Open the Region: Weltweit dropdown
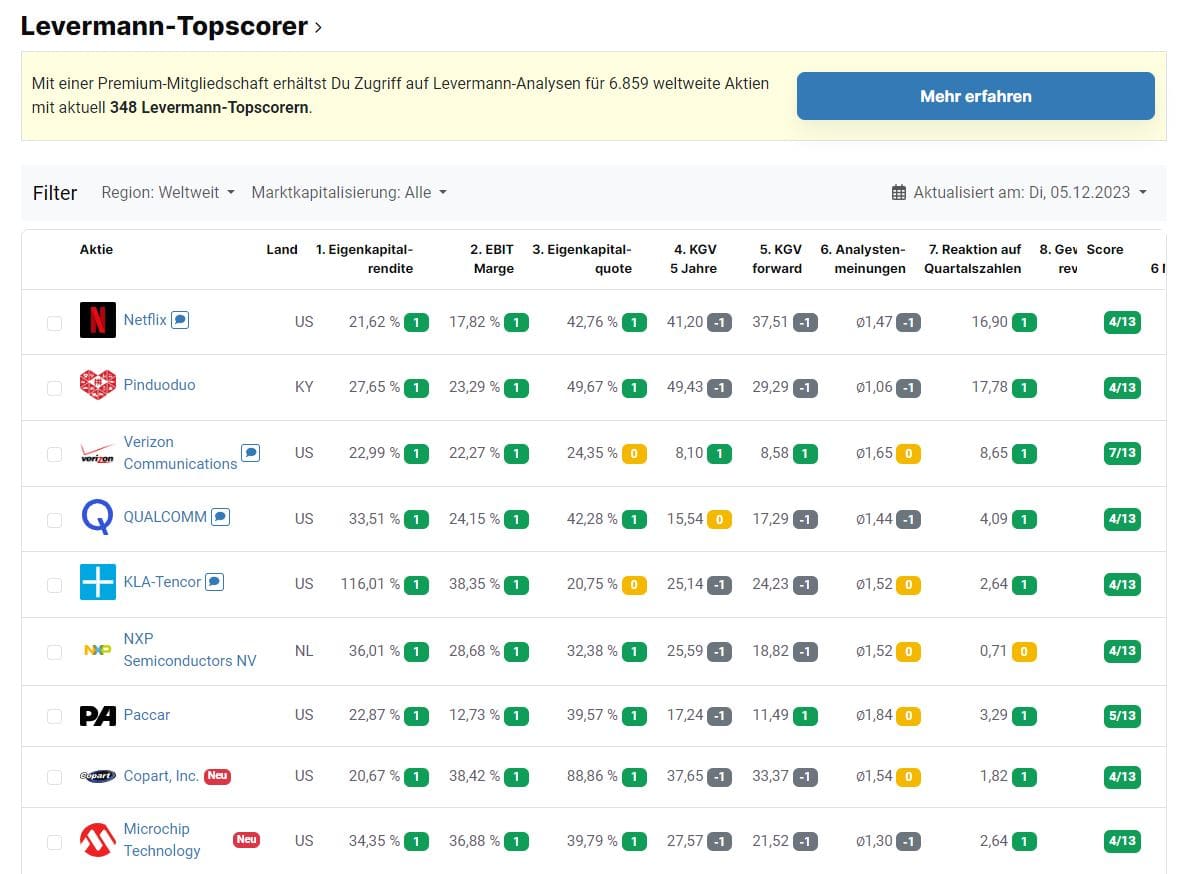 point(167,193)
